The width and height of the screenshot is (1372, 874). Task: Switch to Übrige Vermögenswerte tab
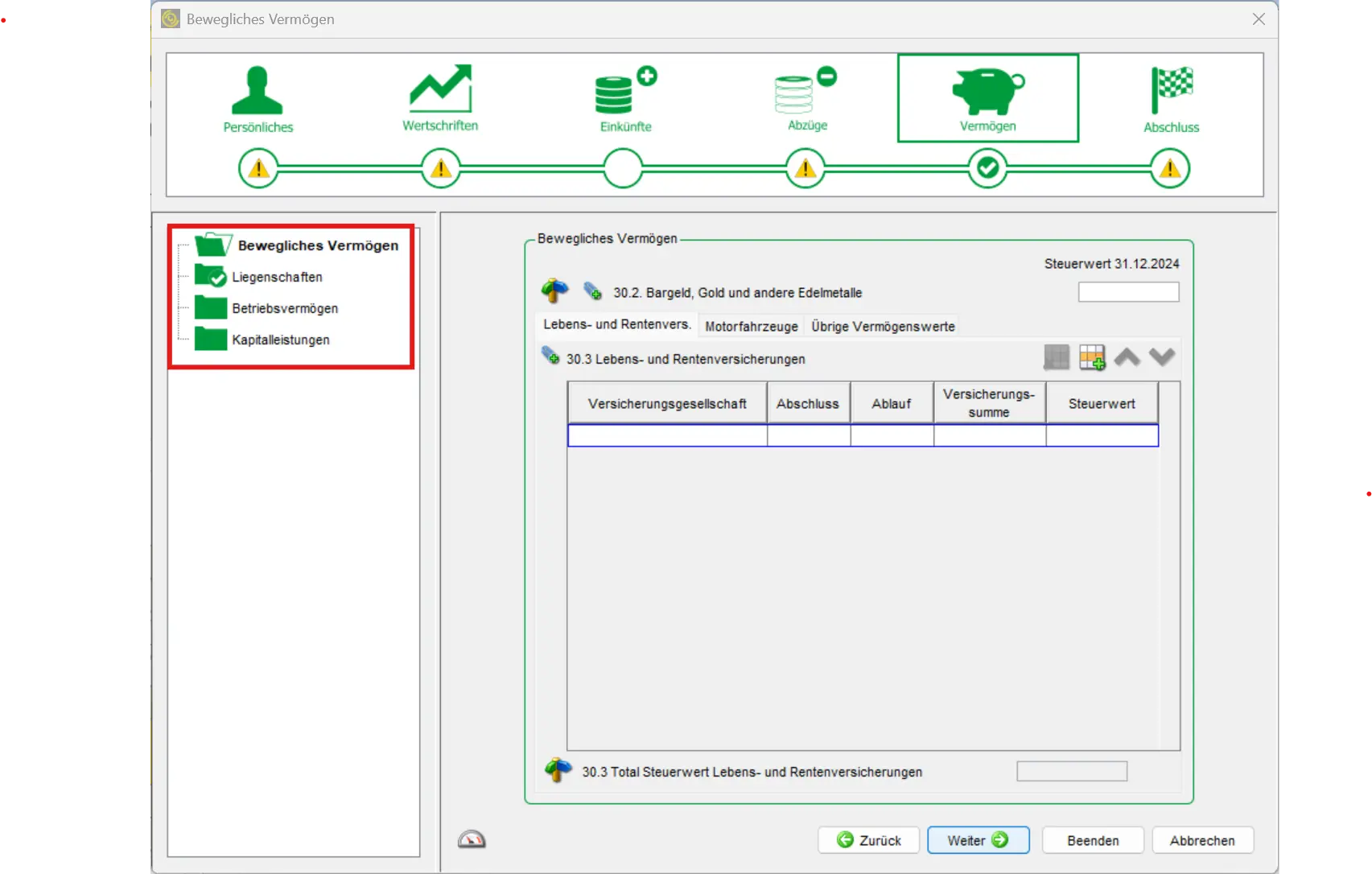click(883, 326)
